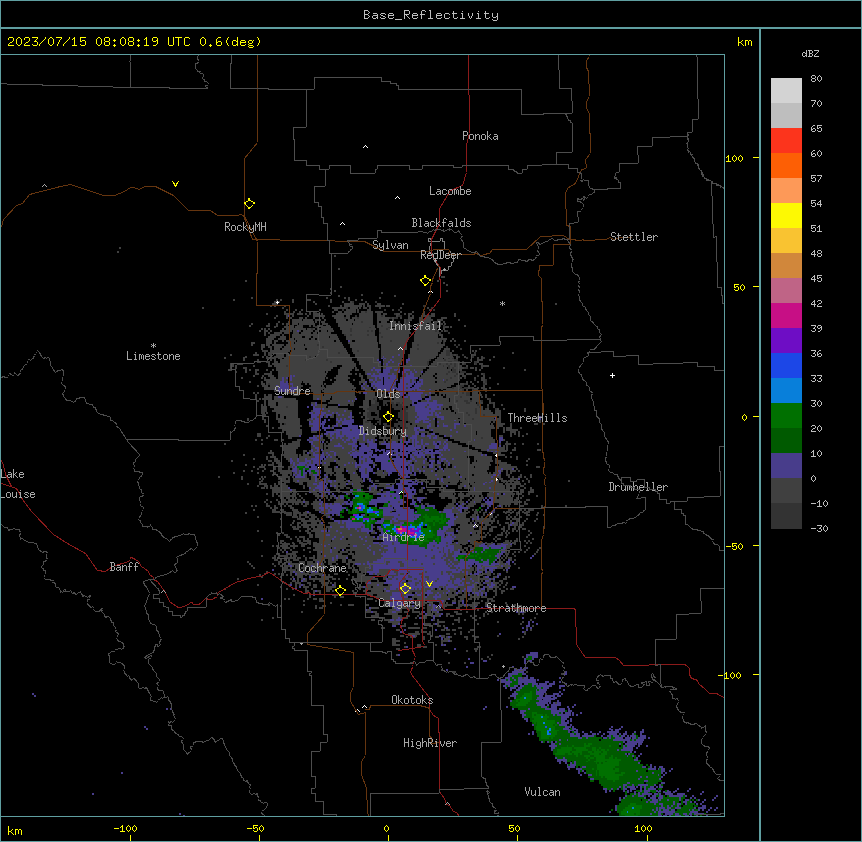Image resolution: width=862 pixels, height=842 pixels.
Task: Select the red swatch in the dBZ legend
Action: (786, 141)
